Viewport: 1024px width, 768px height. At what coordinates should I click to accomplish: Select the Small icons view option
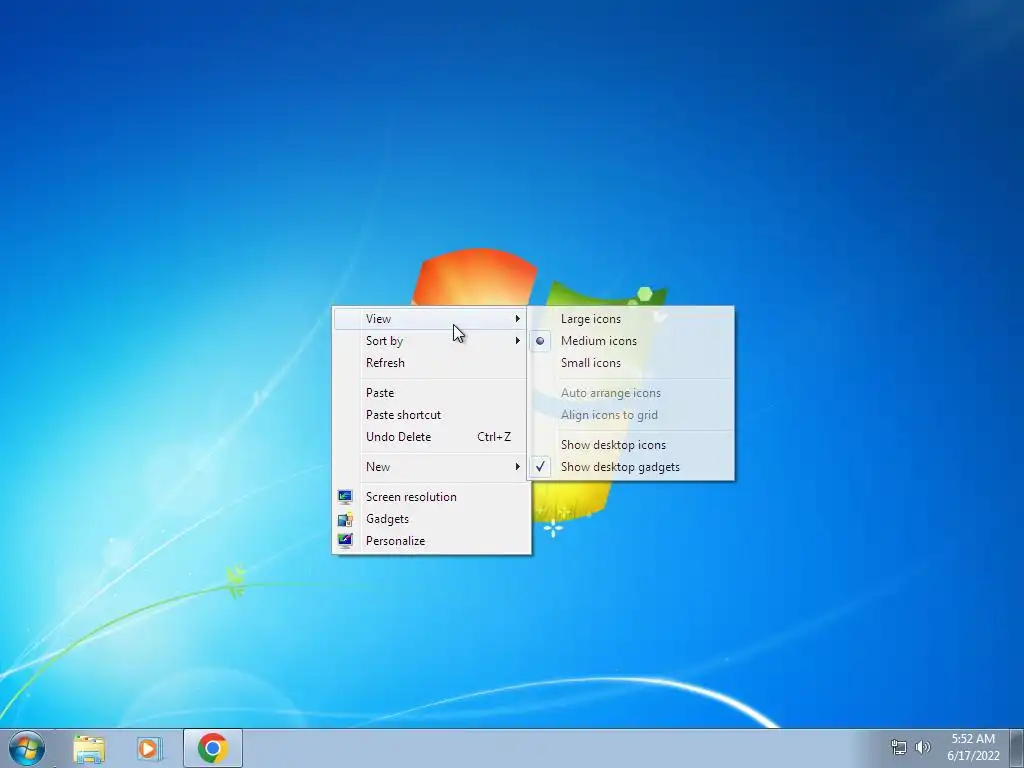pyautogui.click(x=631, y=363)
